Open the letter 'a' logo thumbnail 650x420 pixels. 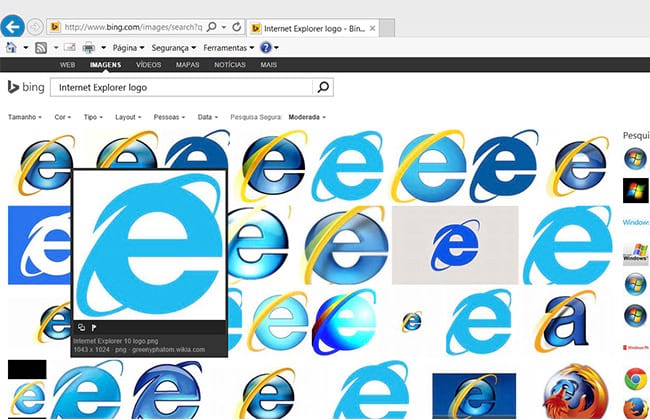pos(566,321)
